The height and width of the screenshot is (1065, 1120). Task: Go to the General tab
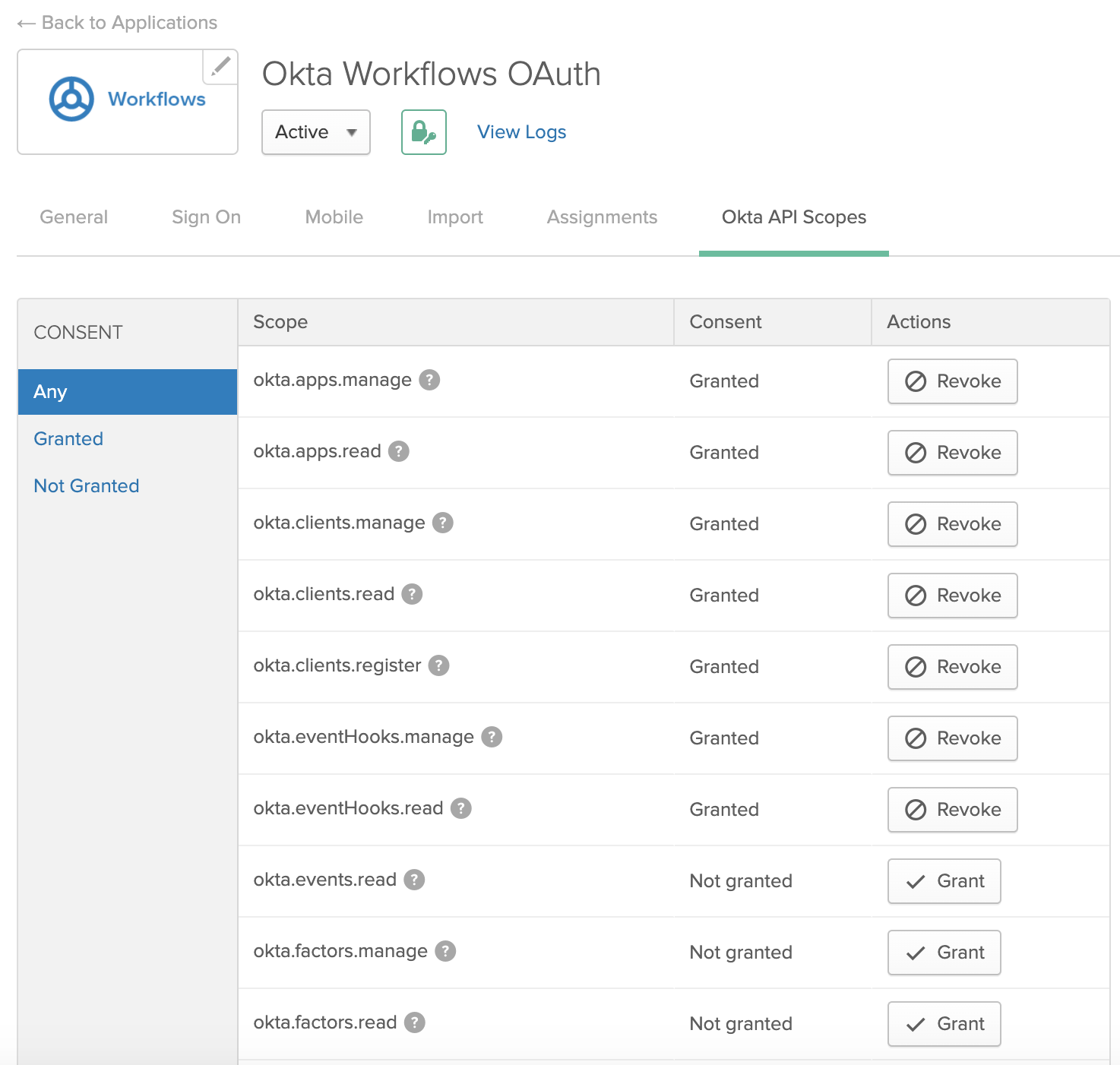tap(74, 217)
